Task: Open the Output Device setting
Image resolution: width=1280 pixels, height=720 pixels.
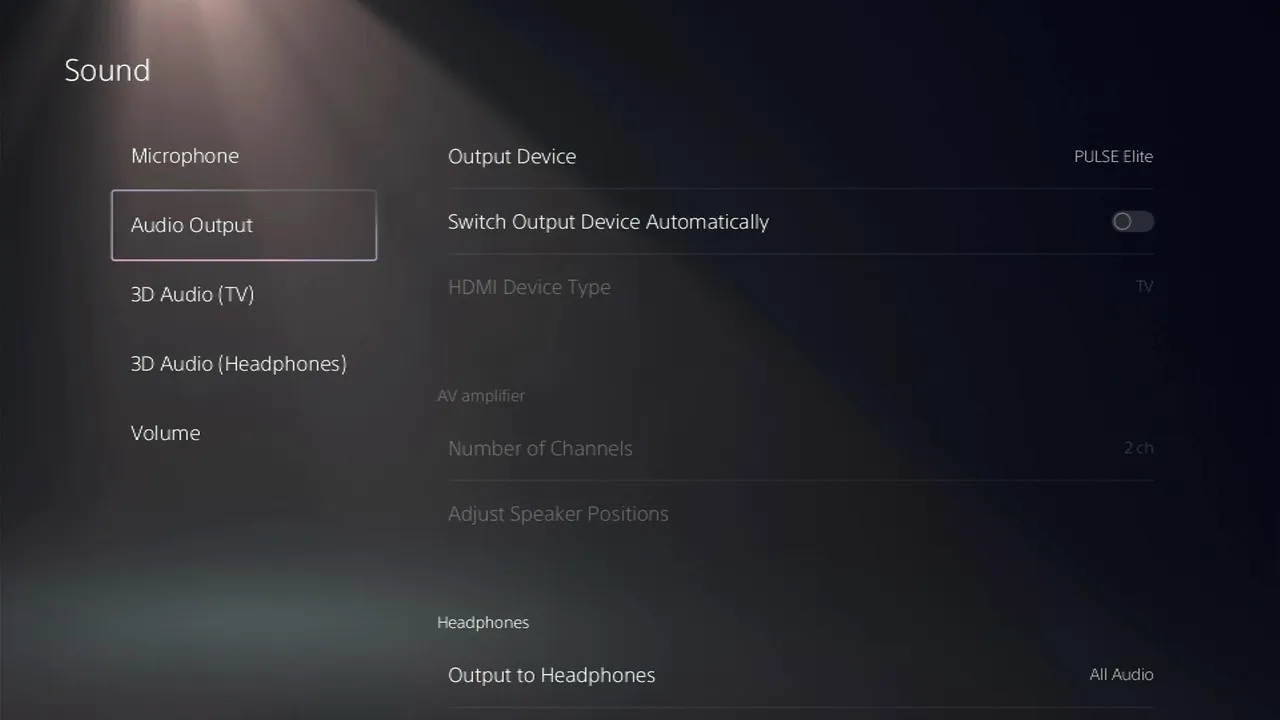Action: [x=800, y=156]
